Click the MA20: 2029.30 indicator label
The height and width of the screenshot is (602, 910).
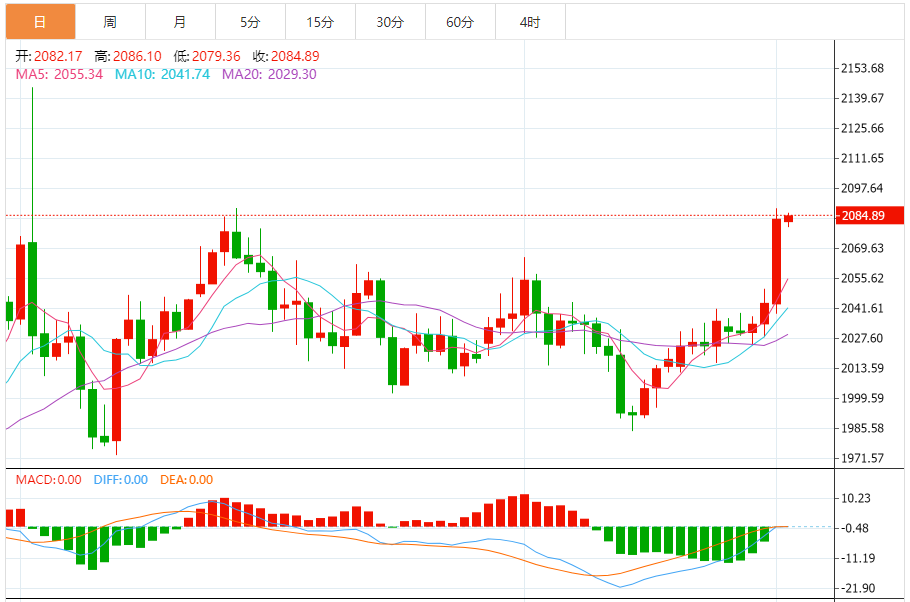pos(269,74)
